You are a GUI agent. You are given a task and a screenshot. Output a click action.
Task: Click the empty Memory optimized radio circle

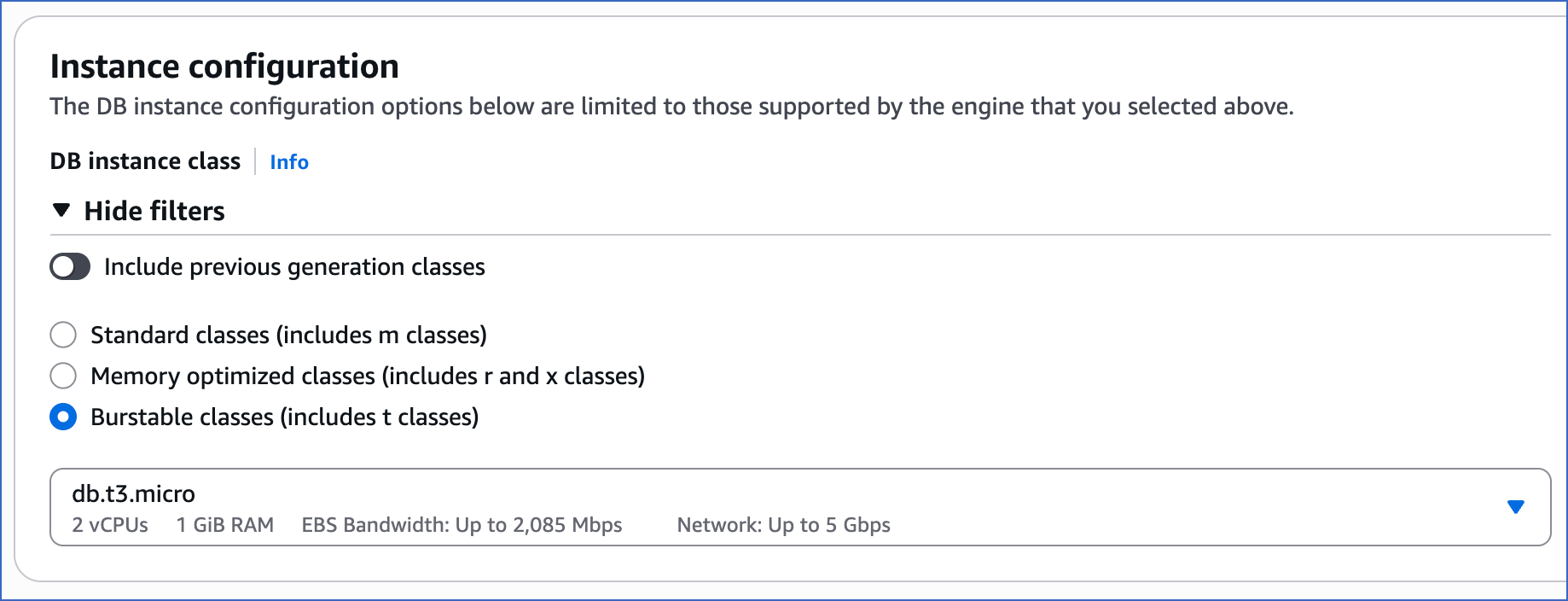[x=63, y=376]
